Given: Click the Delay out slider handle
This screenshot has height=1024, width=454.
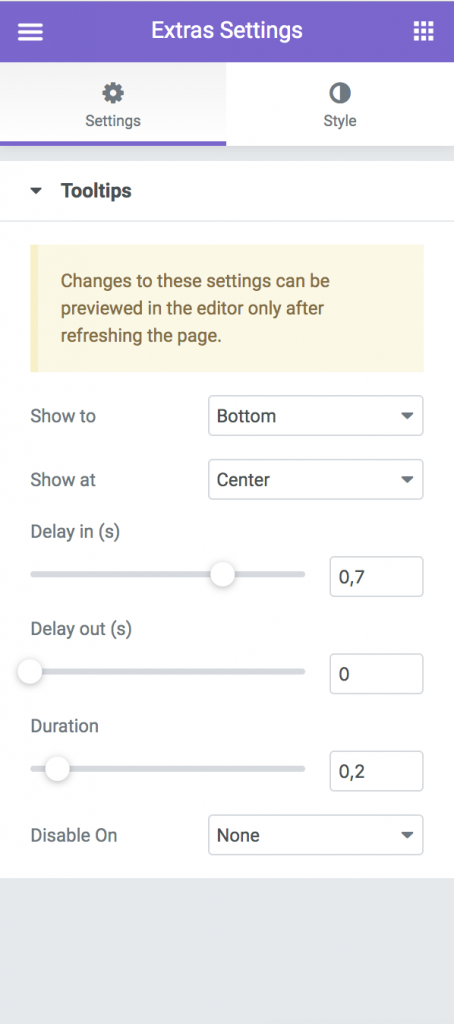Looking at the screenshot, I should click(x=30, y=672).
